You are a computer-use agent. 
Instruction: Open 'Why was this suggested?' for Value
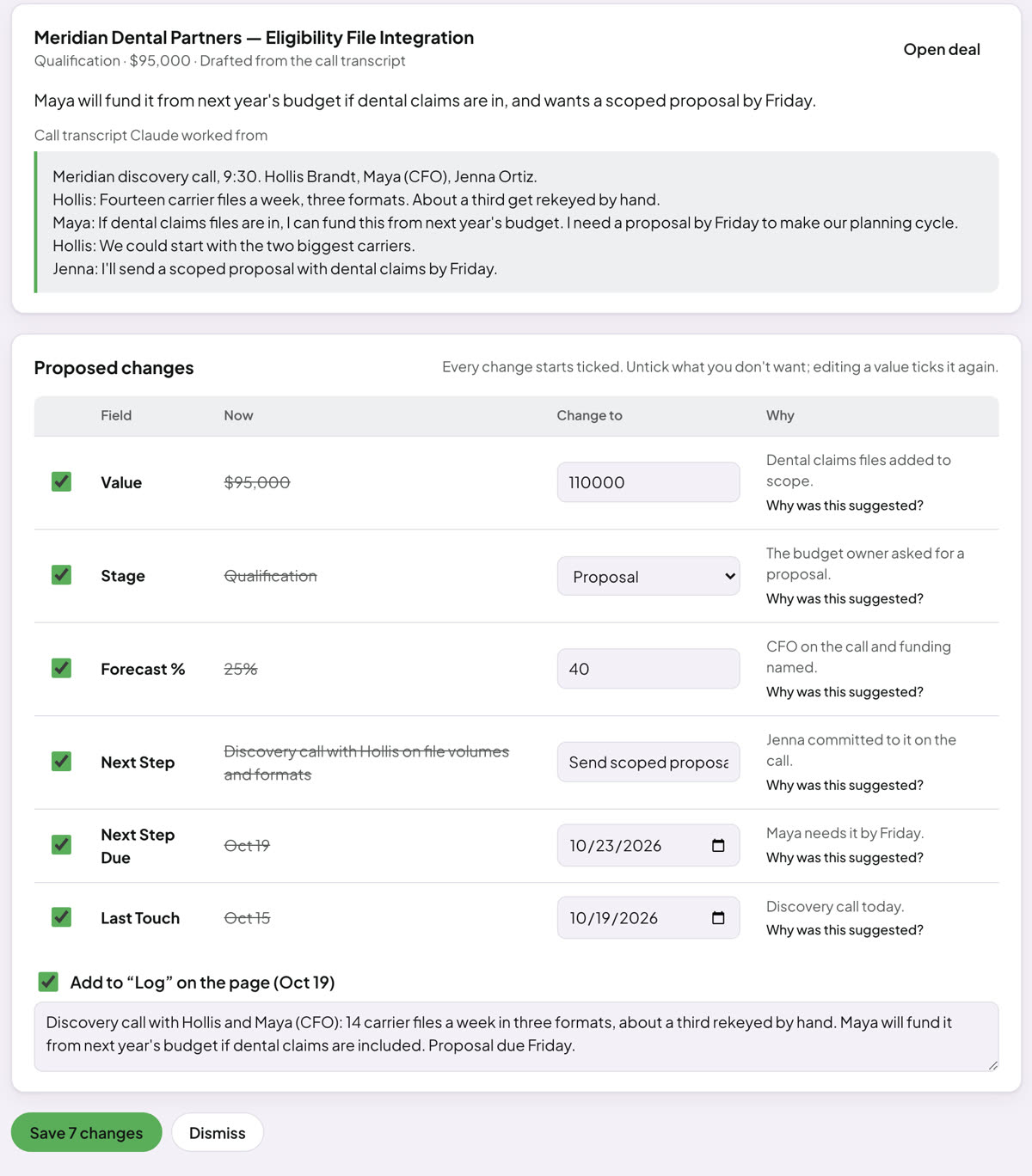[845, 505]
